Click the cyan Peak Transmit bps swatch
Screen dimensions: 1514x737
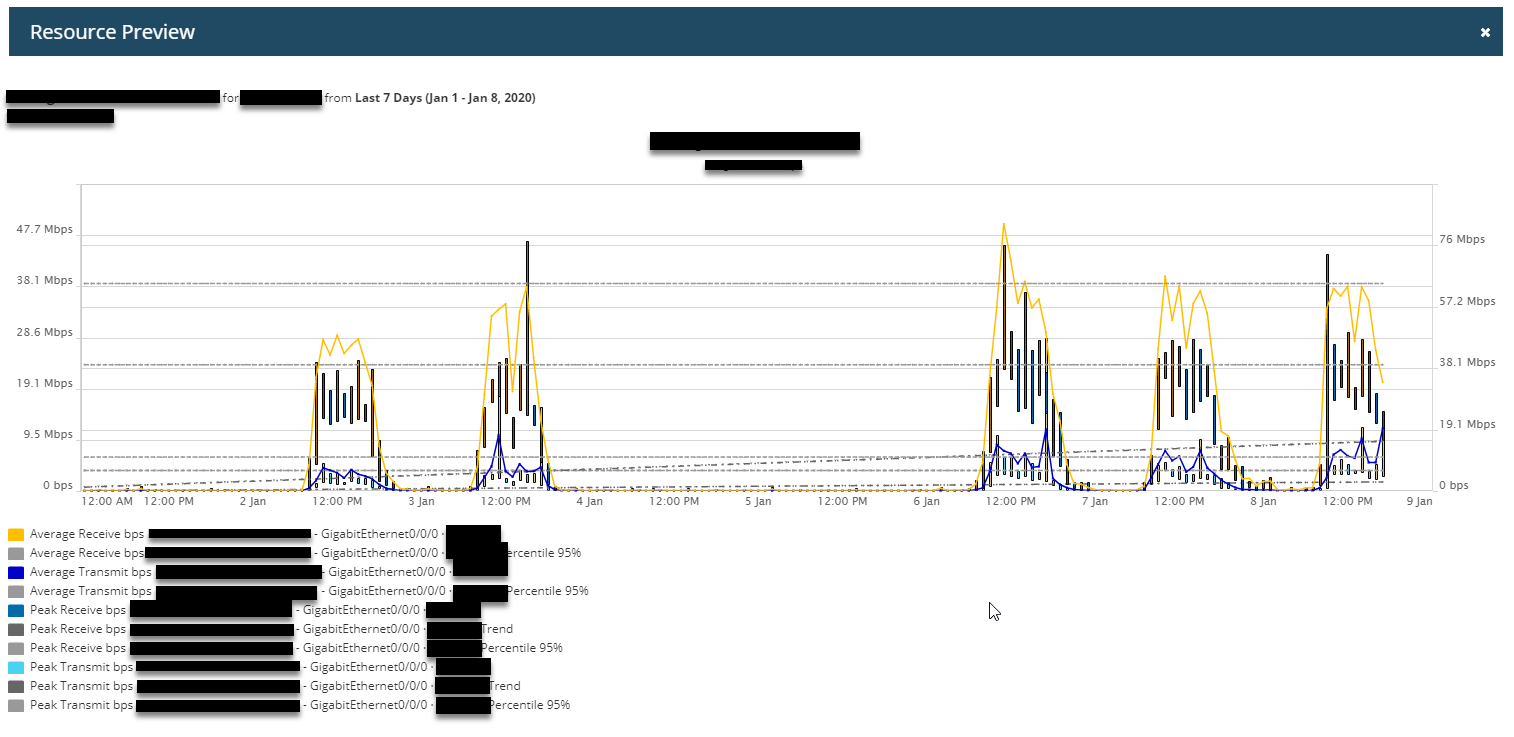15,667
